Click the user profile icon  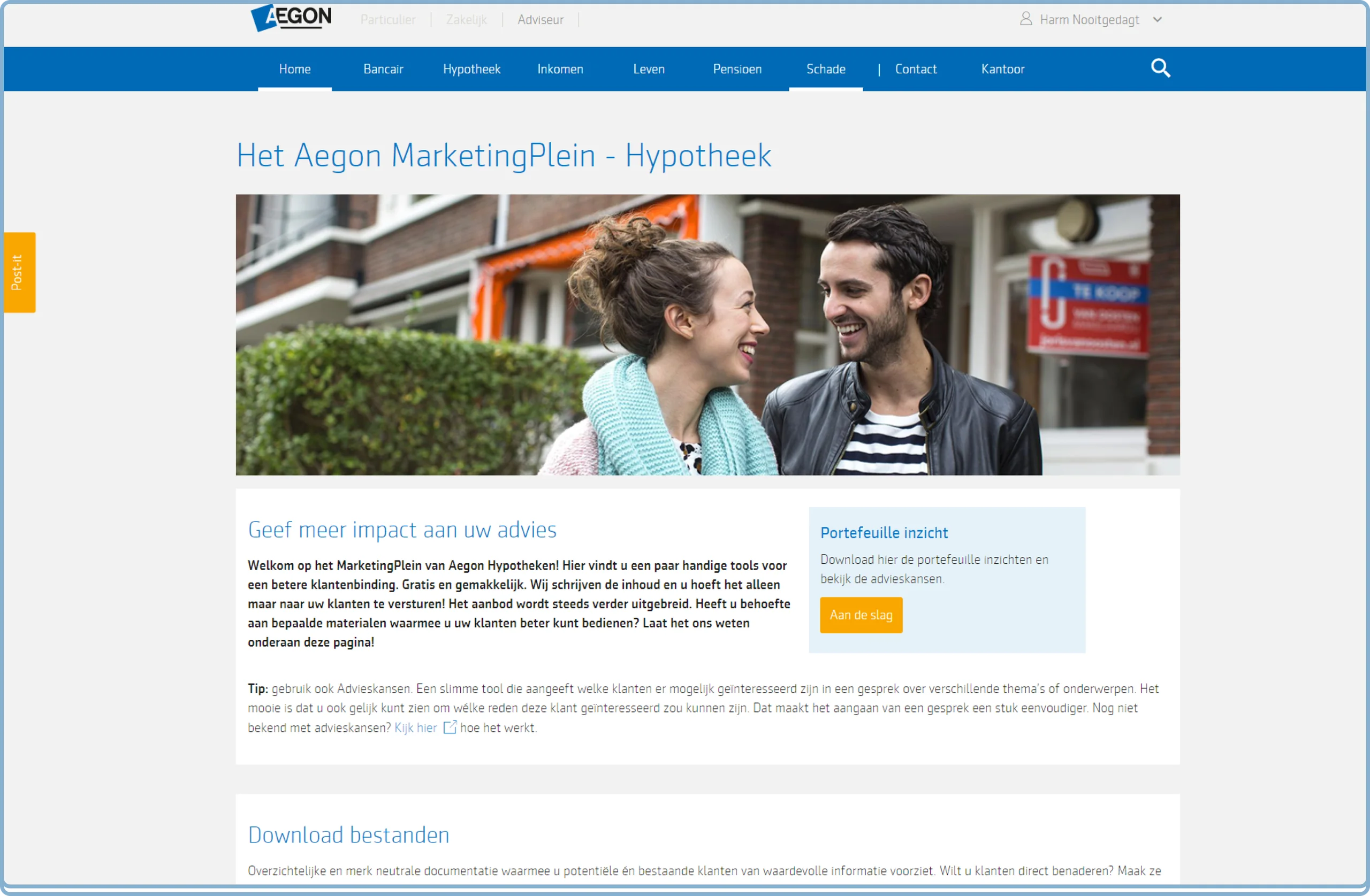coord(1025,19)
